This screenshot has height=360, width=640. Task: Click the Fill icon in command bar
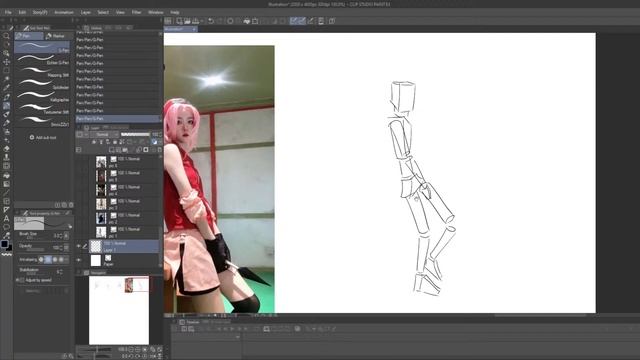point(247,21)
